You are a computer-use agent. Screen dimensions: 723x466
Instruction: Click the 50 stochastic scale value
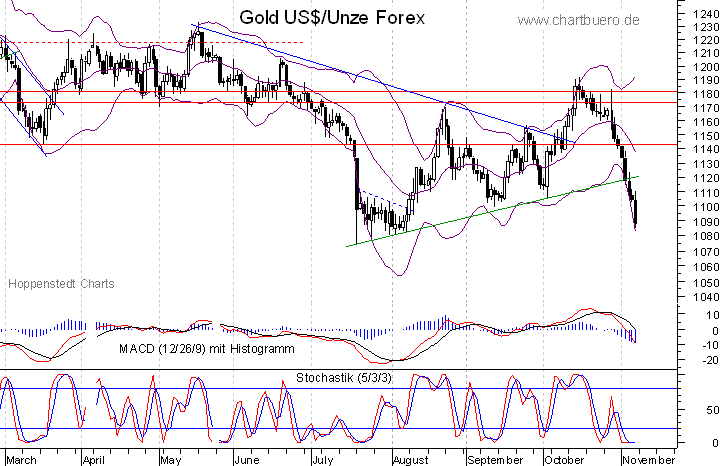click(712, 410)
